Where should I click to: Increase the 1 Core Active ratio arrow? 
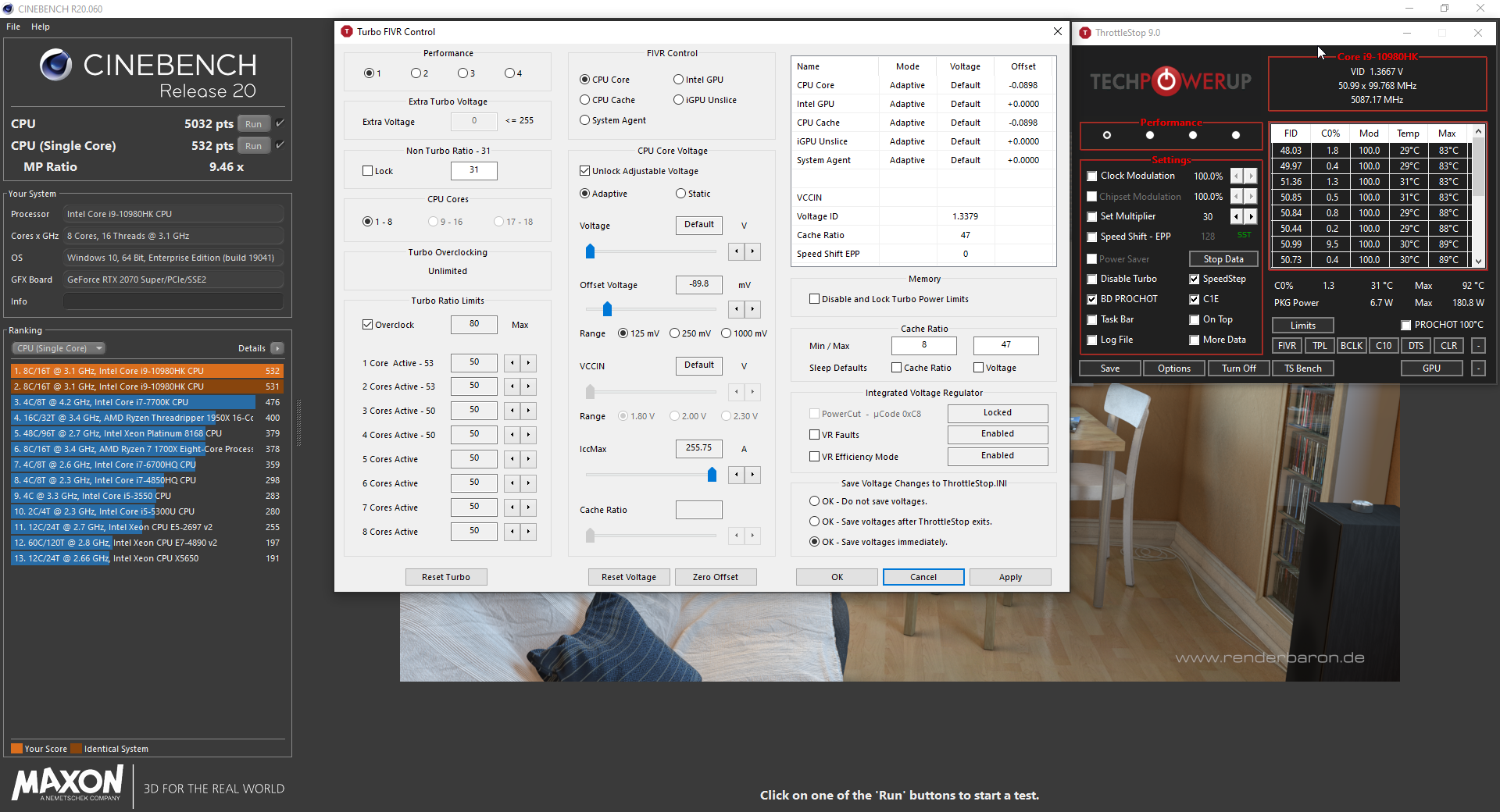529,363
